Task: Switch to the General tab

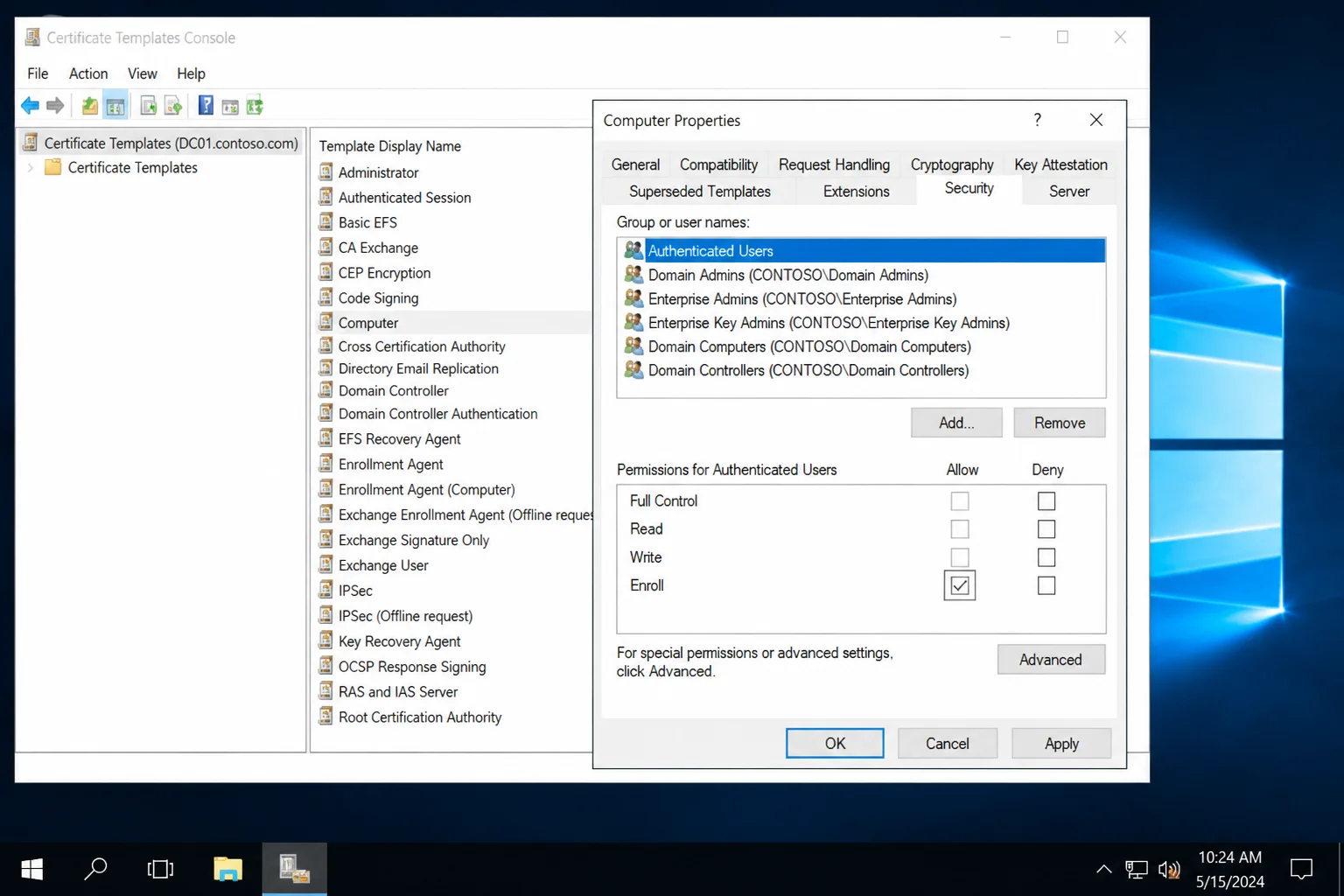Action: point(635,164)
